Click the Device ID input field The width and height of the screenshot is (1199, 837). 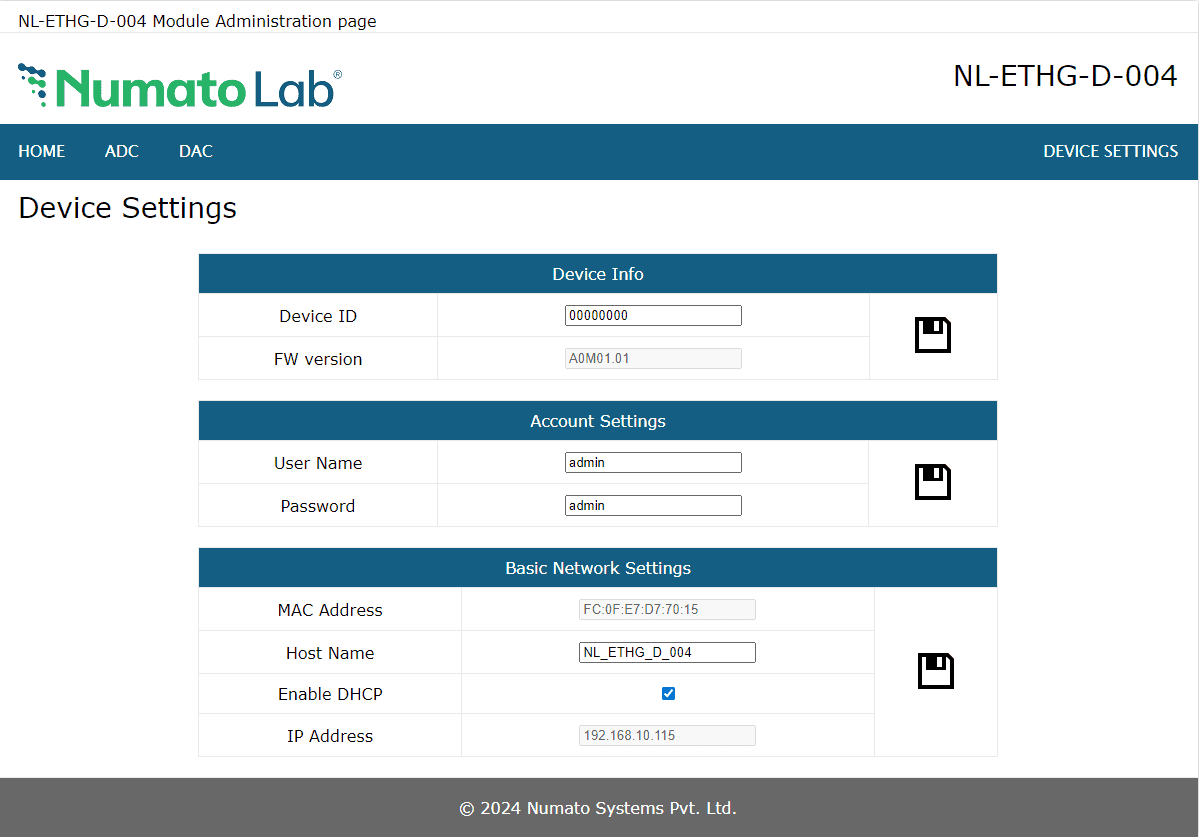(653, 315)
